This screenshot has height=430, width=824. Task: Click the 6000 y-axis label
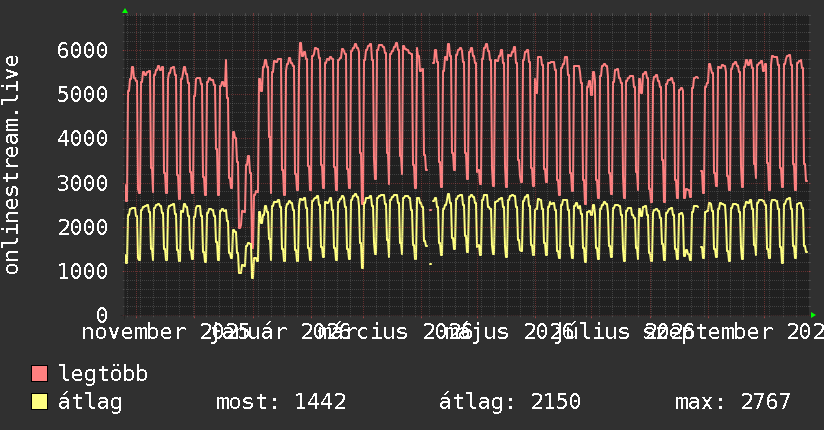(83, 50)
